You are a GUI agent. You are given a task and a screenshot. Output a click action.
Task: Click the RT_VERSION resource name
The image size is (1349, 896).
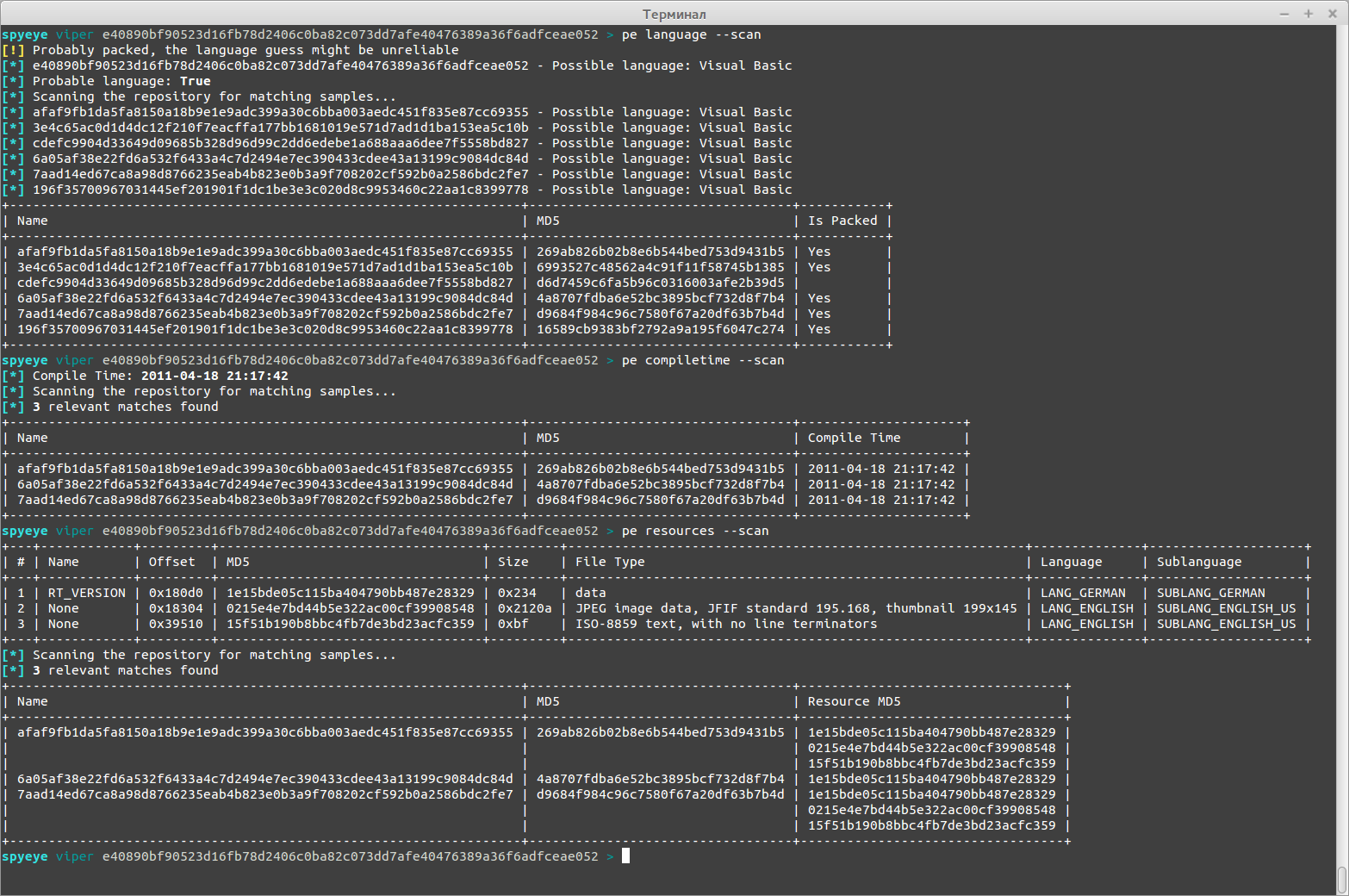[x=87, y=593]
